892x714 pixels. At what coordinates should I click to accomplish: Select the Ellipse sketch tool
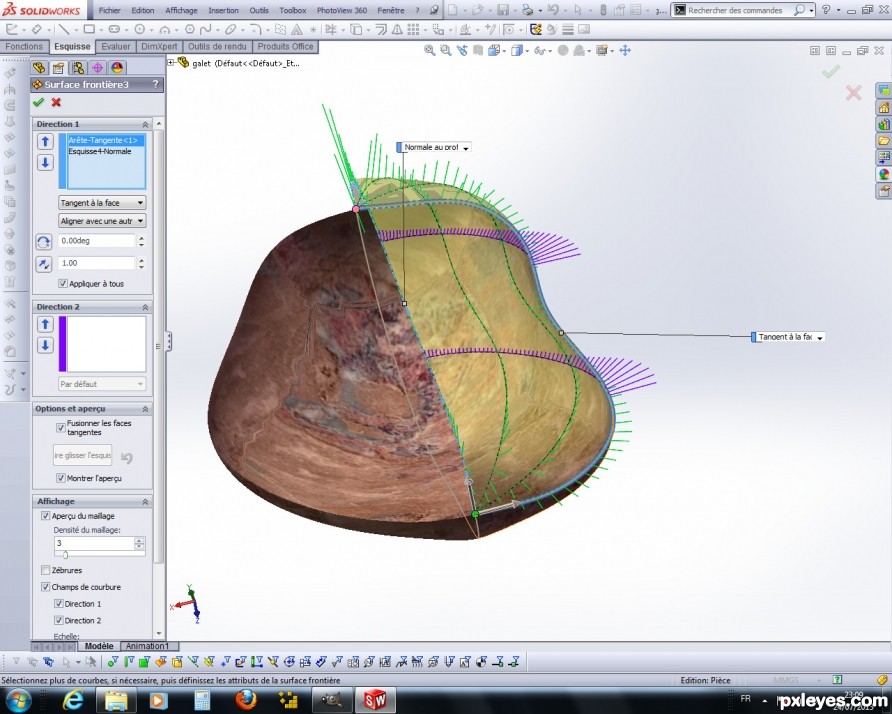tap(230, 29)
